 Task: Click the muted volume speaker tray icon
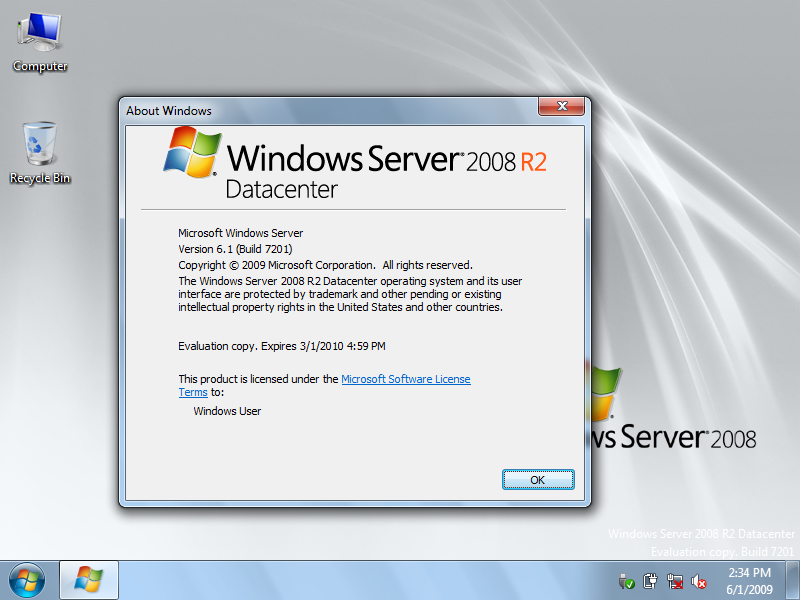[x=698, y=581]
